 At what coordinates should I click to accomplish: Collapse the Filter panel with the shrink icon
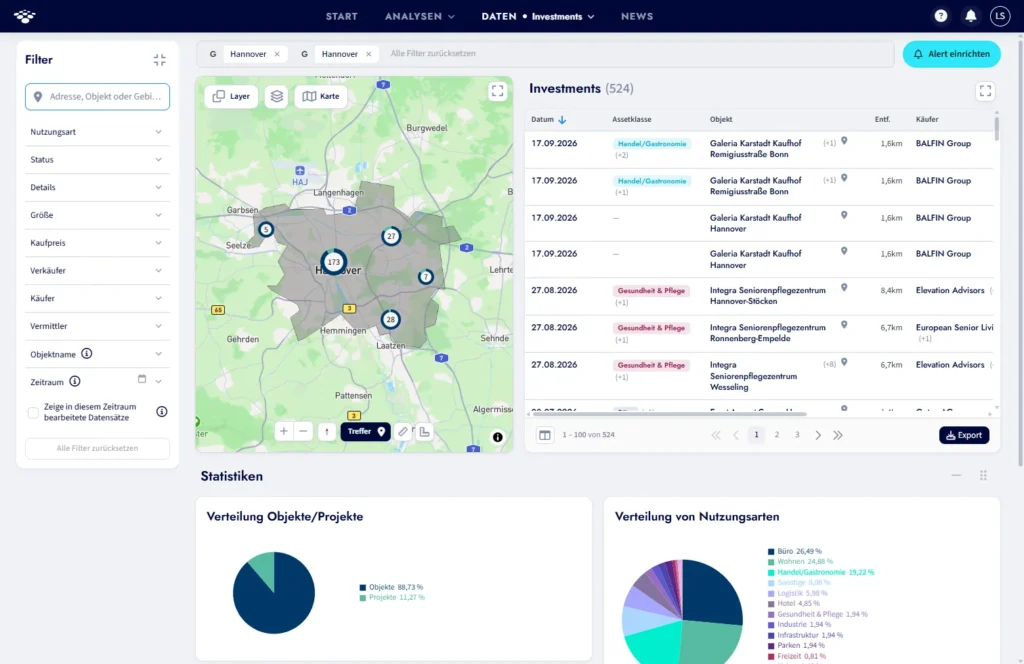(x=159, y=60)
